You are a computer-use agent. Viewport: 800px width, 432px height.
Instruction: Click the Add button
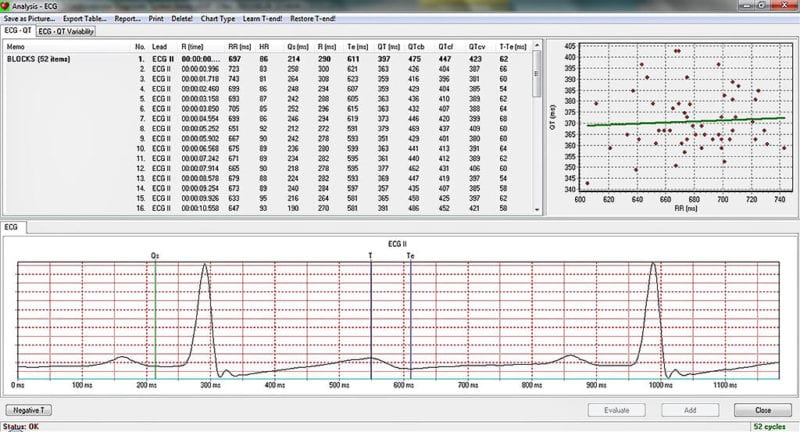click(x=689, y=410)
